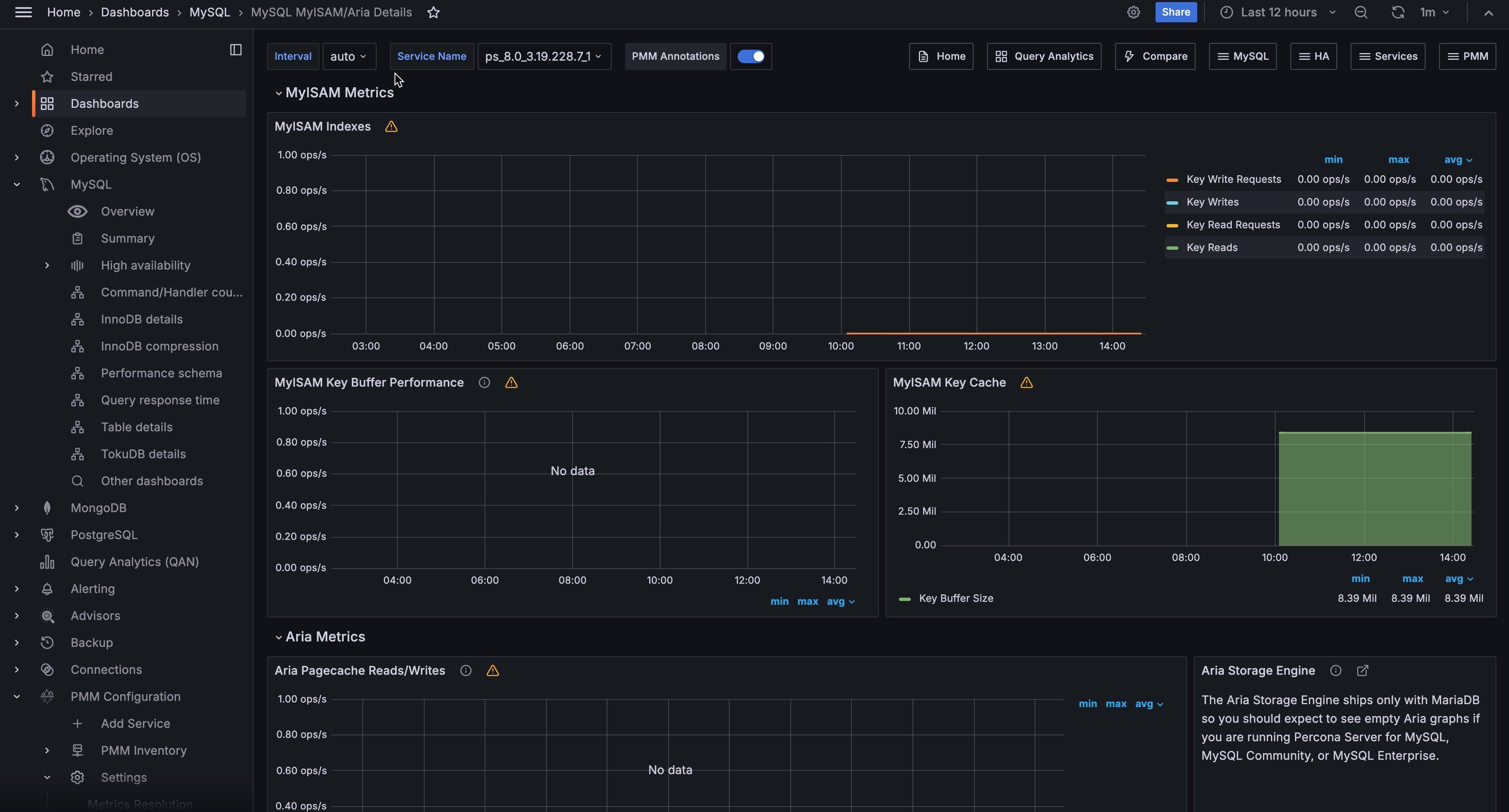Star this dashboard as favorite
The image size is (1509, 812).
click(433, 12)
